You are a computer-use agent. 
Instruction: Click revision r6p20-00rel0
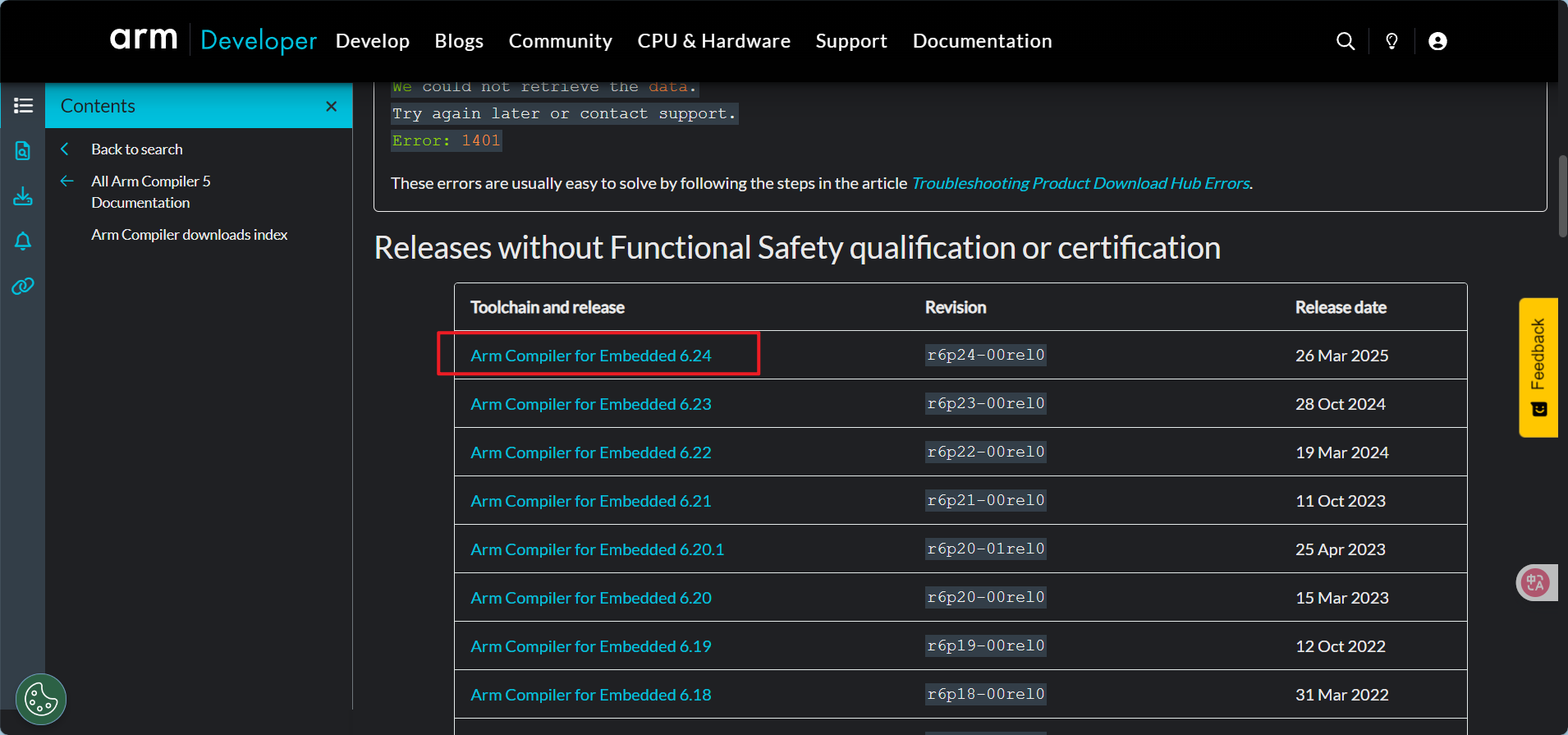pos(986,597)
